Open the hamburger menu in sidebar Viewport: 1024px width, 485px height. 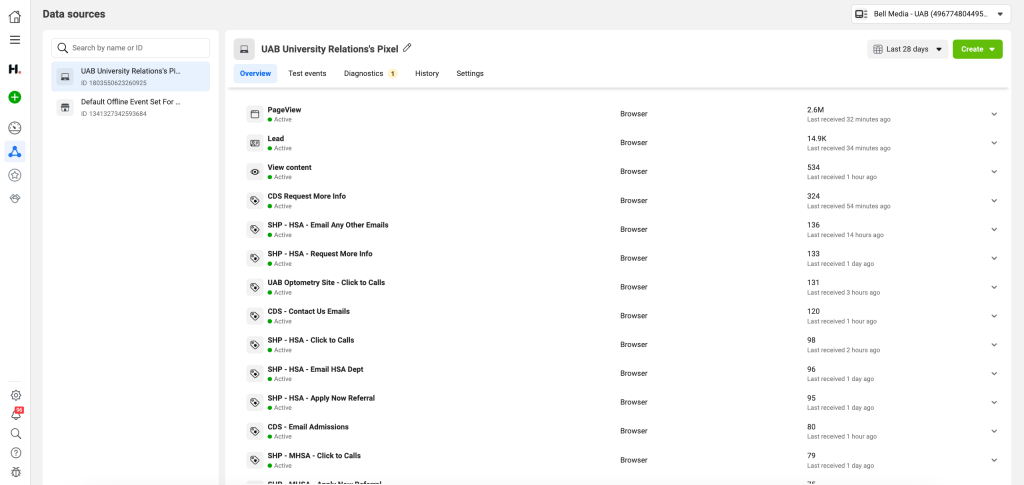[x=14, y=40]
